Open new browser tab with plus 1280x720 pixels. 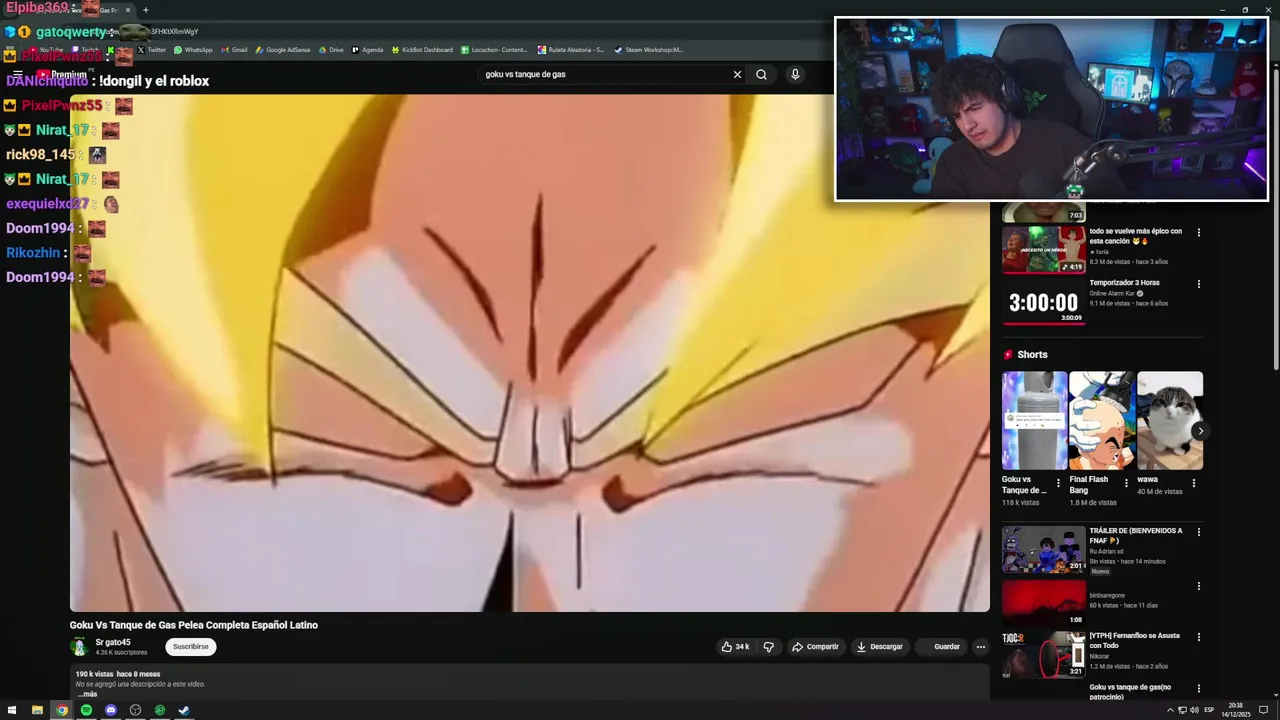coord(146,10)
